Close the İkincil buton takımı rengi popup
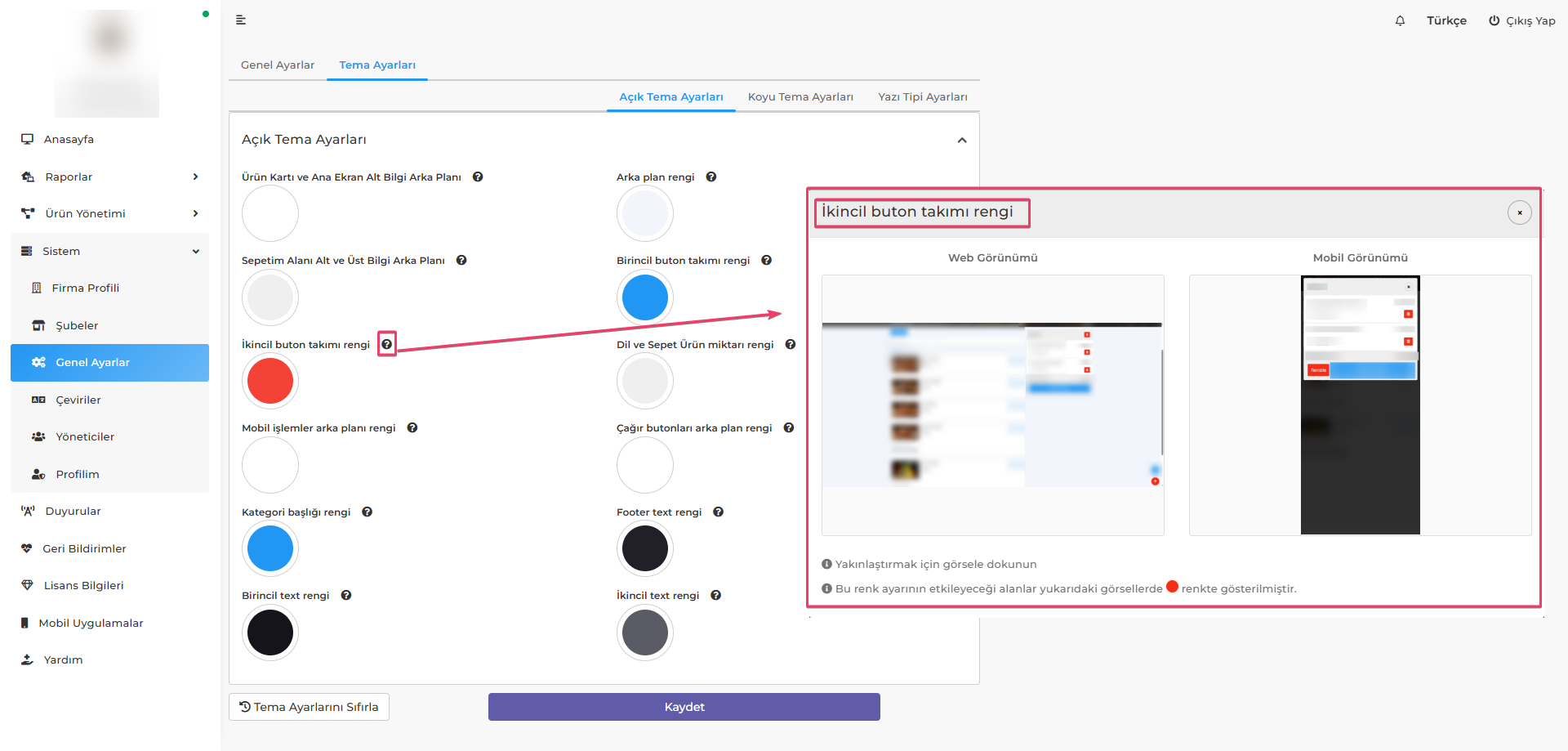This screenshot has width=1568, height=751. pyautogui.click(x=1519, y=212)
